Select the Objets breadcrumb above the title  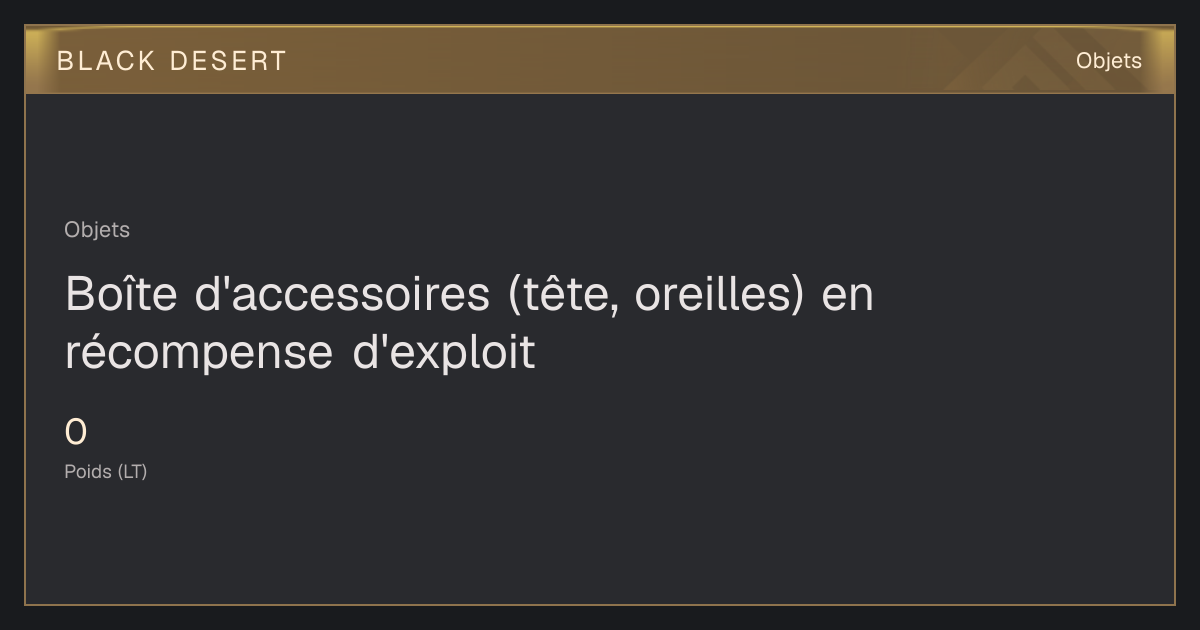click(97, 230)
